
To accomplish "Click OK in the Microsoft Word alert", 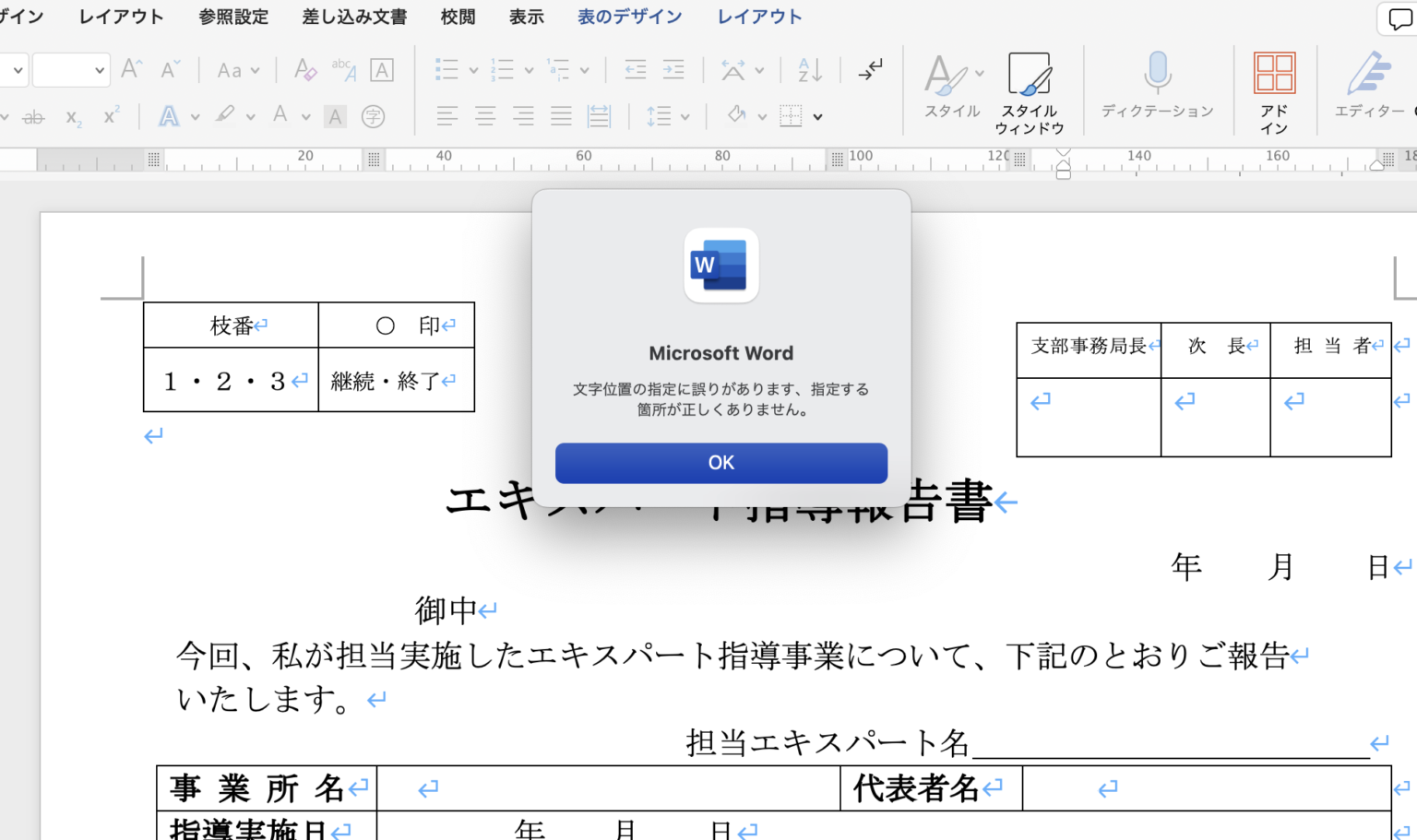I will click(x=720, y=463).
